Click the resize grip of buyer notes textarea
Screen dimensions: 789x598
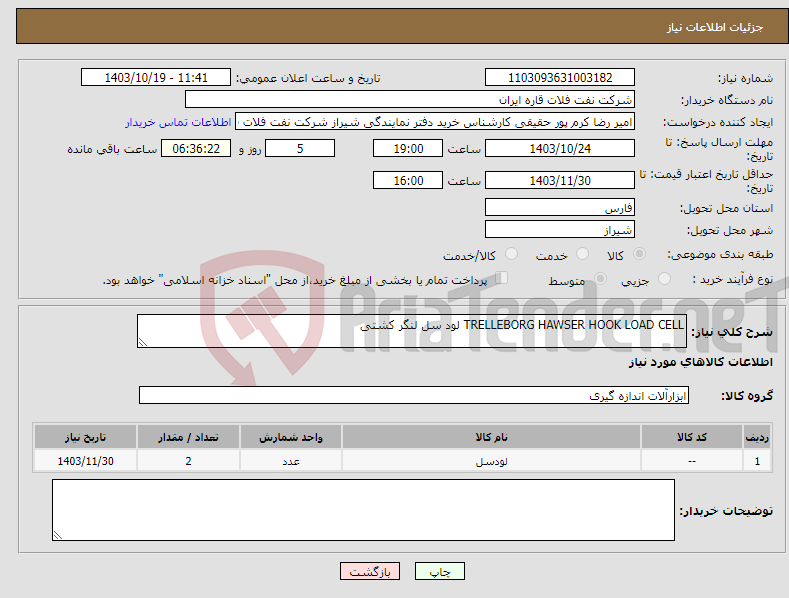[x=58, y=535]
